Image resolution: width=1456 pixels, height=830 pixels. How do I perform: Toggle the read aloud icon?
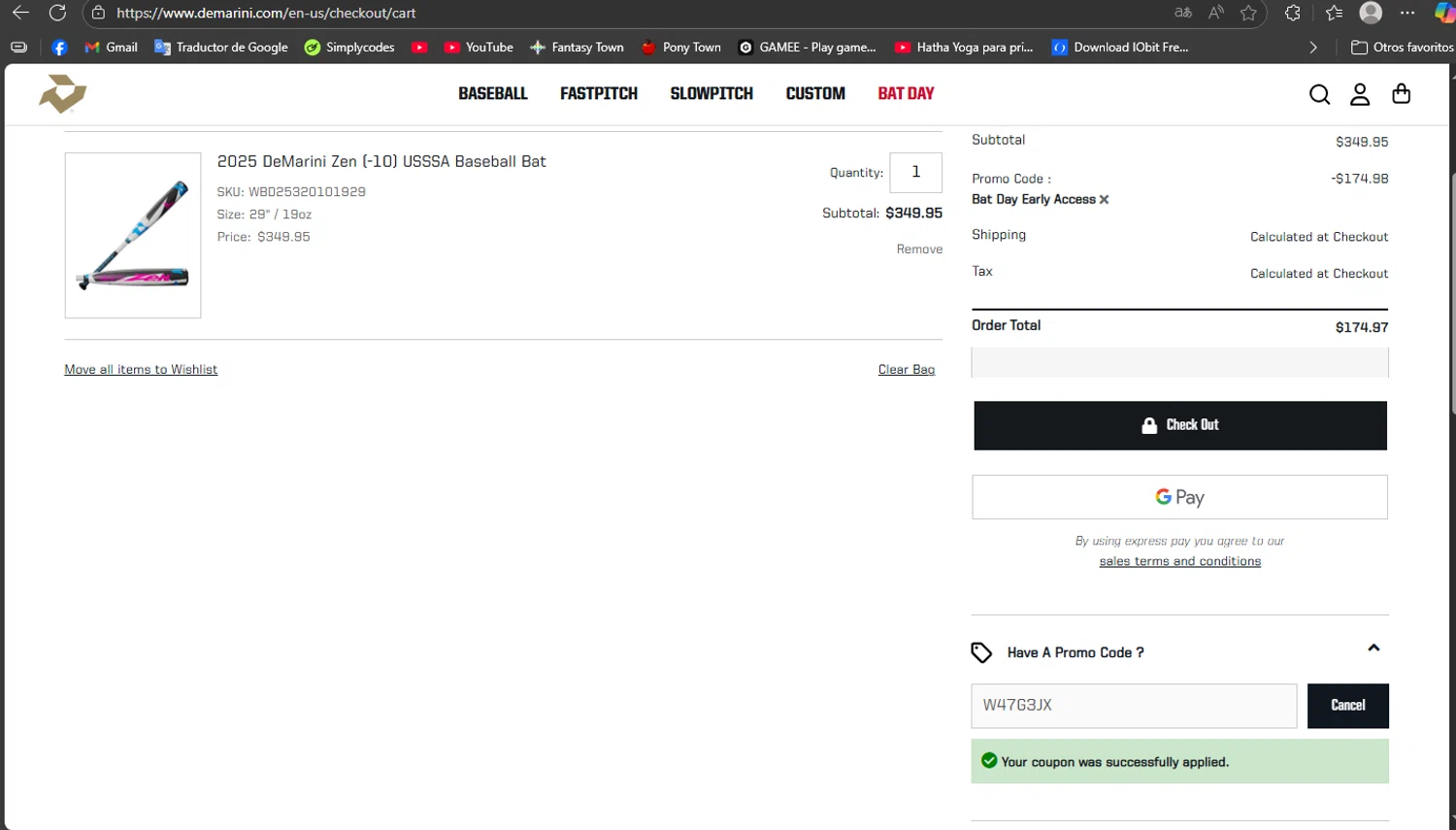pos(1216,13)
